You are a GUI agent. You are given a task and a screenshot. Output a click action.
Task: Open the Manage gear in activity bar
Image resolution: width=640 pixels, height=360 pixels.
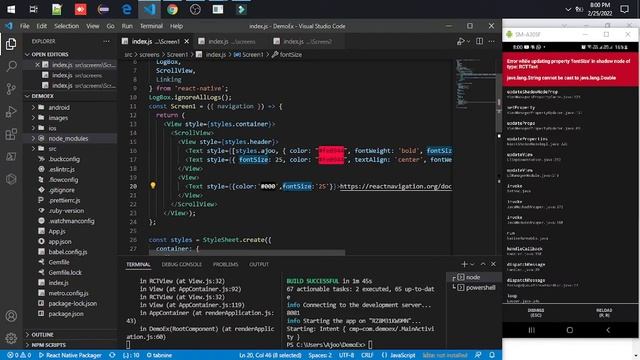(x=11, y=338)
